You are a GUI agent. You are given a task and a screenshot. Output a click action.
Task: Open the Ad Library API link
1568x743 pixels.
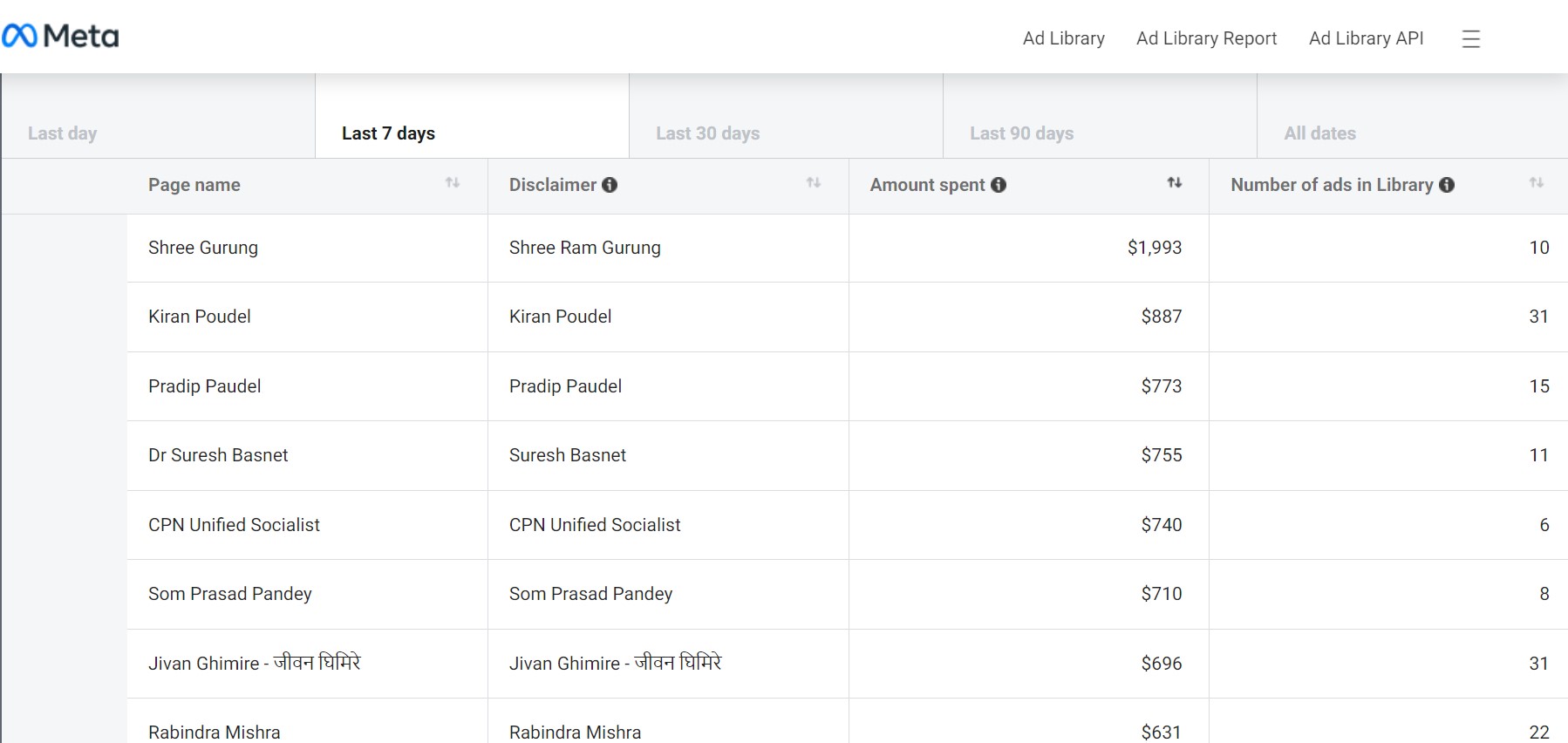click(x=1367, y=38)
